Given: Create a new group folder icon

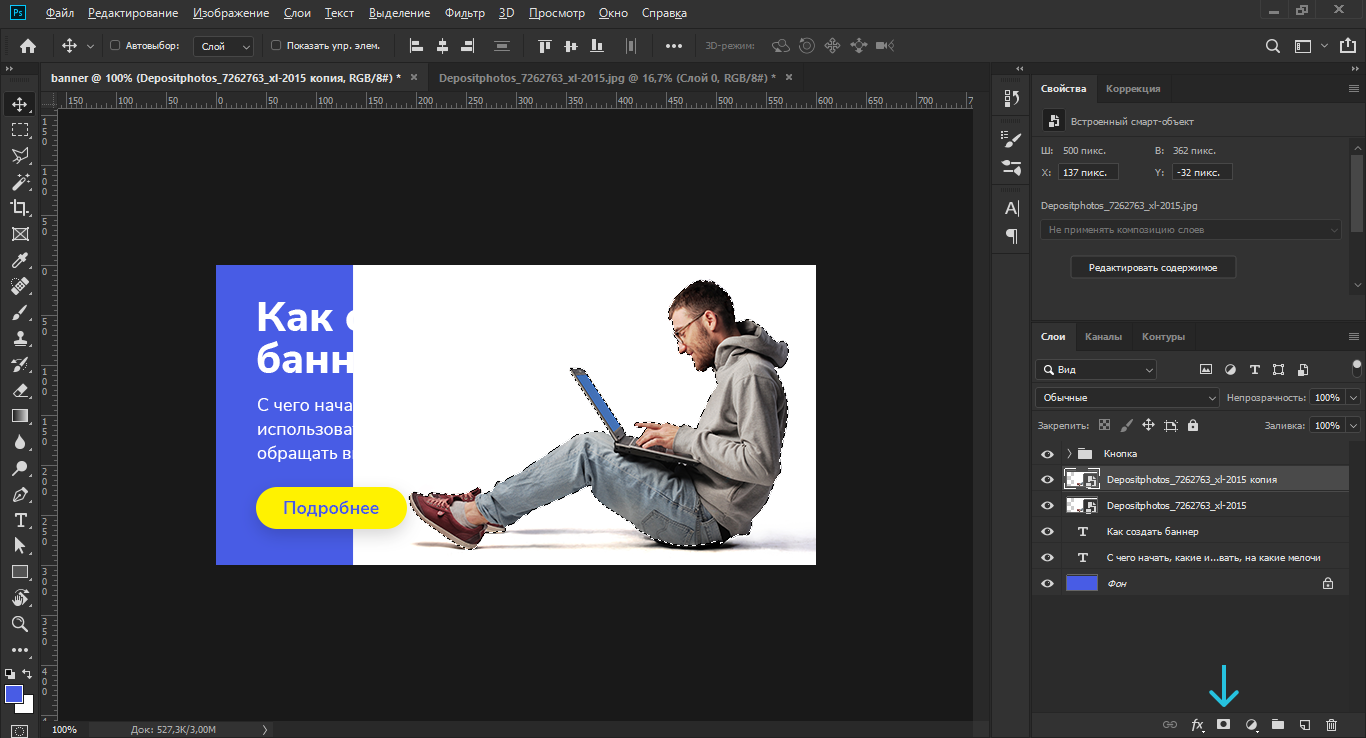Looking at the screenshot, I should point(1278,724).
